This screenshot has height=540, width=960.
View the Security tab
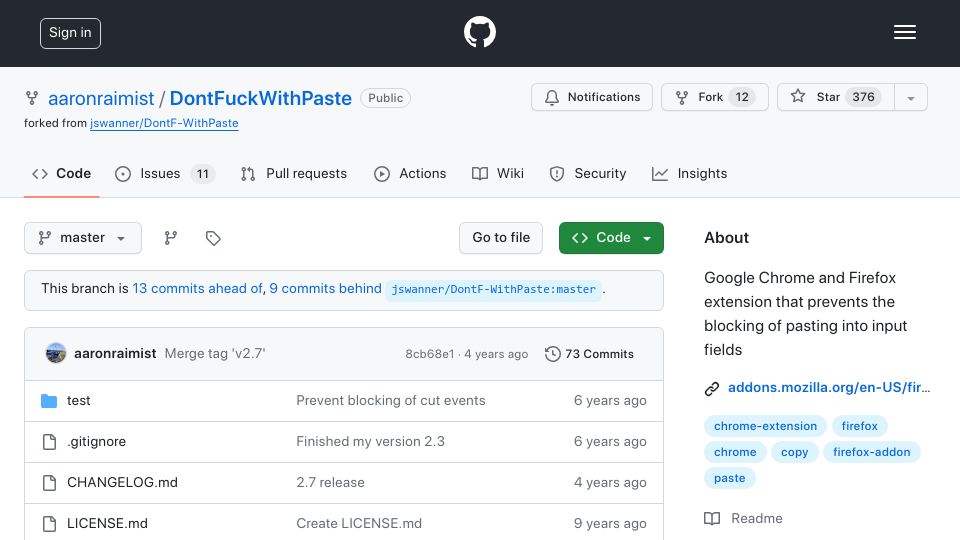(588, 174)
